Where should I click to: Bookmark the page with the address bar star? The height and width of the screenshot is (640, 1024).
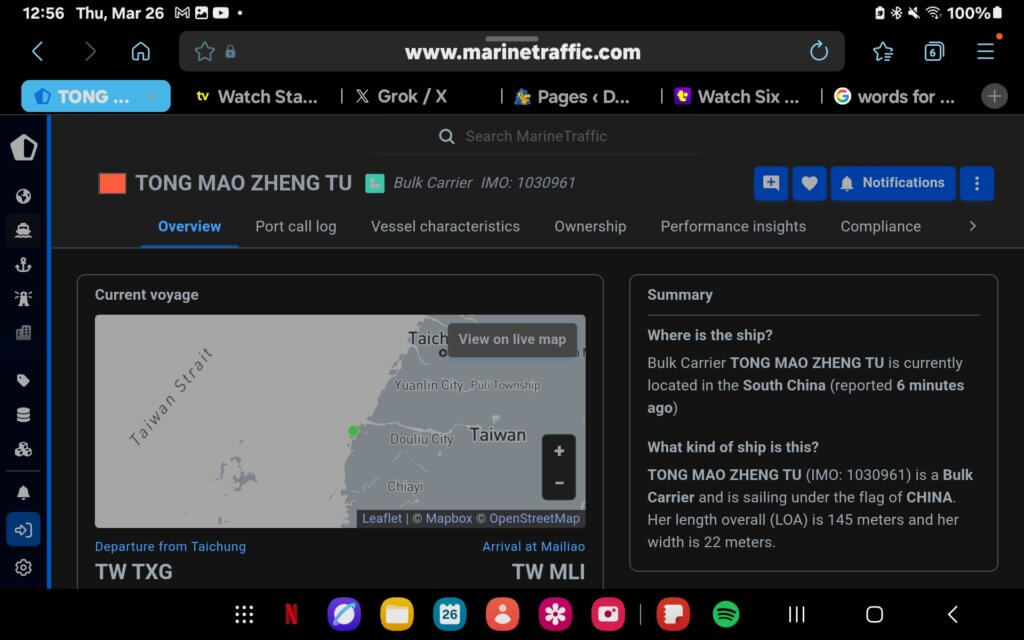click(x=205, y=52)
